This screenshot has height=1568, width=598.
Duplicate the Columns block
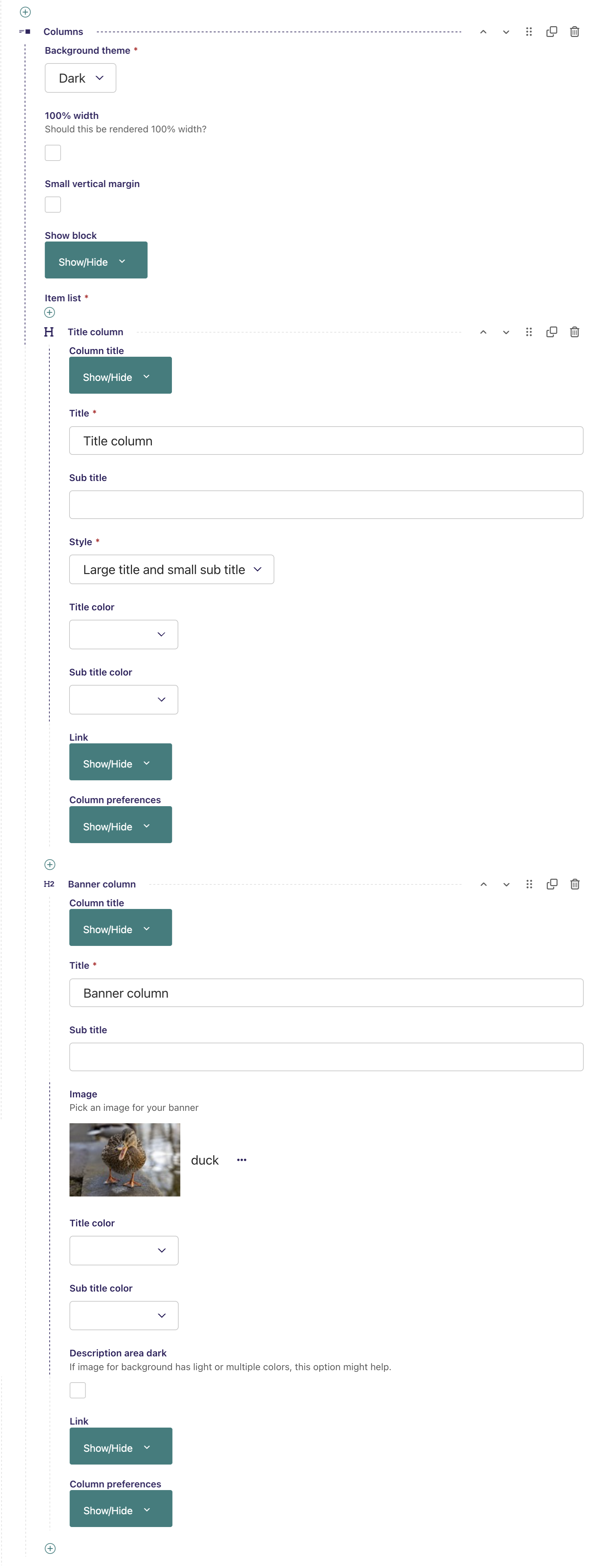[552, 32]
